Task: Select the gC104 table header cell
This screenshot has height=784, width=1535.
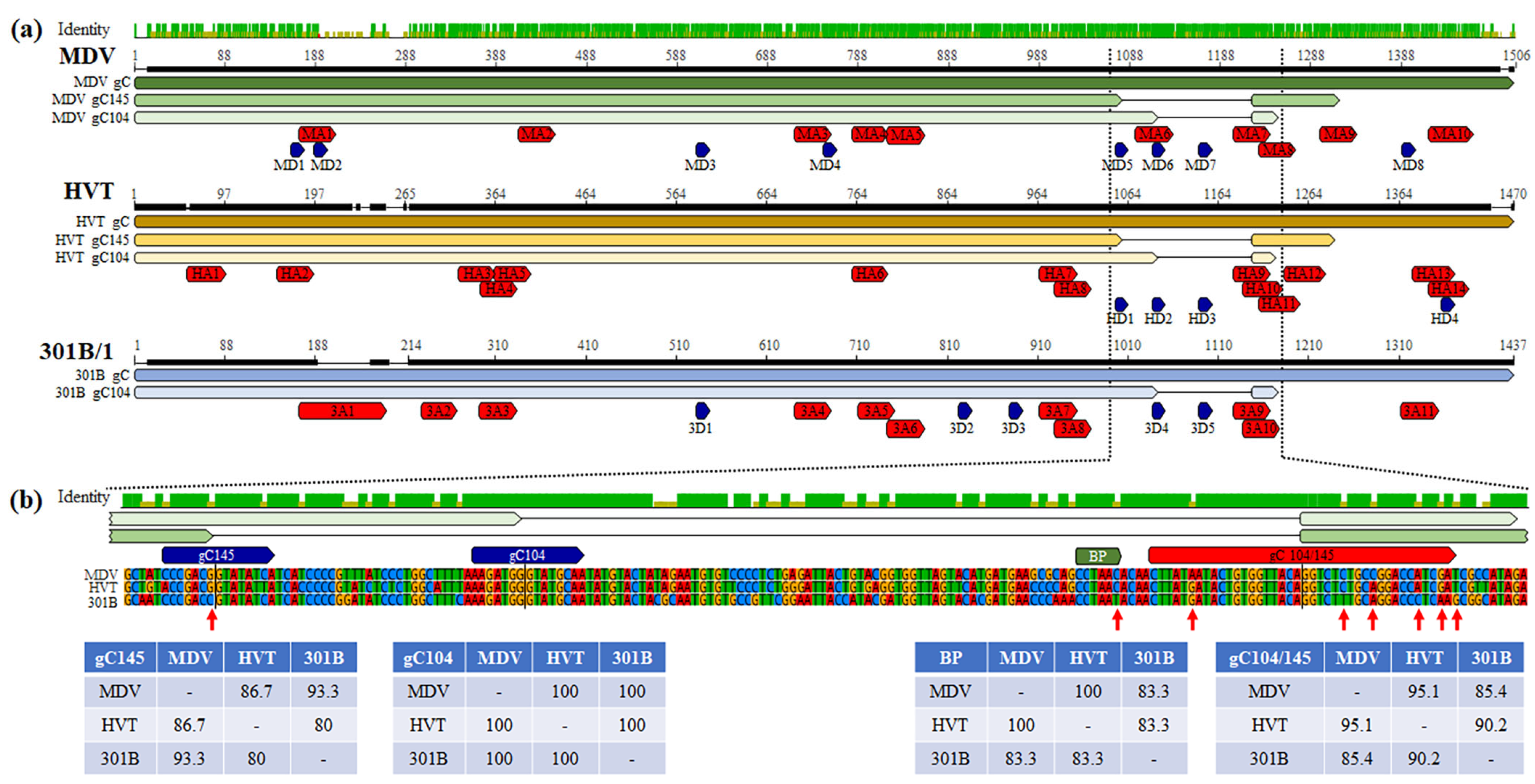Action: pos(428,658)
